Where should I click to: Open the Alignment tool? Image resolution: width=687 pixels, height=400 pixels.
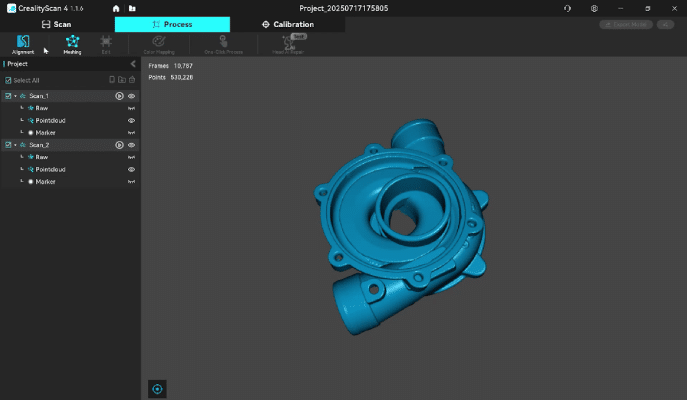(23, 44)
